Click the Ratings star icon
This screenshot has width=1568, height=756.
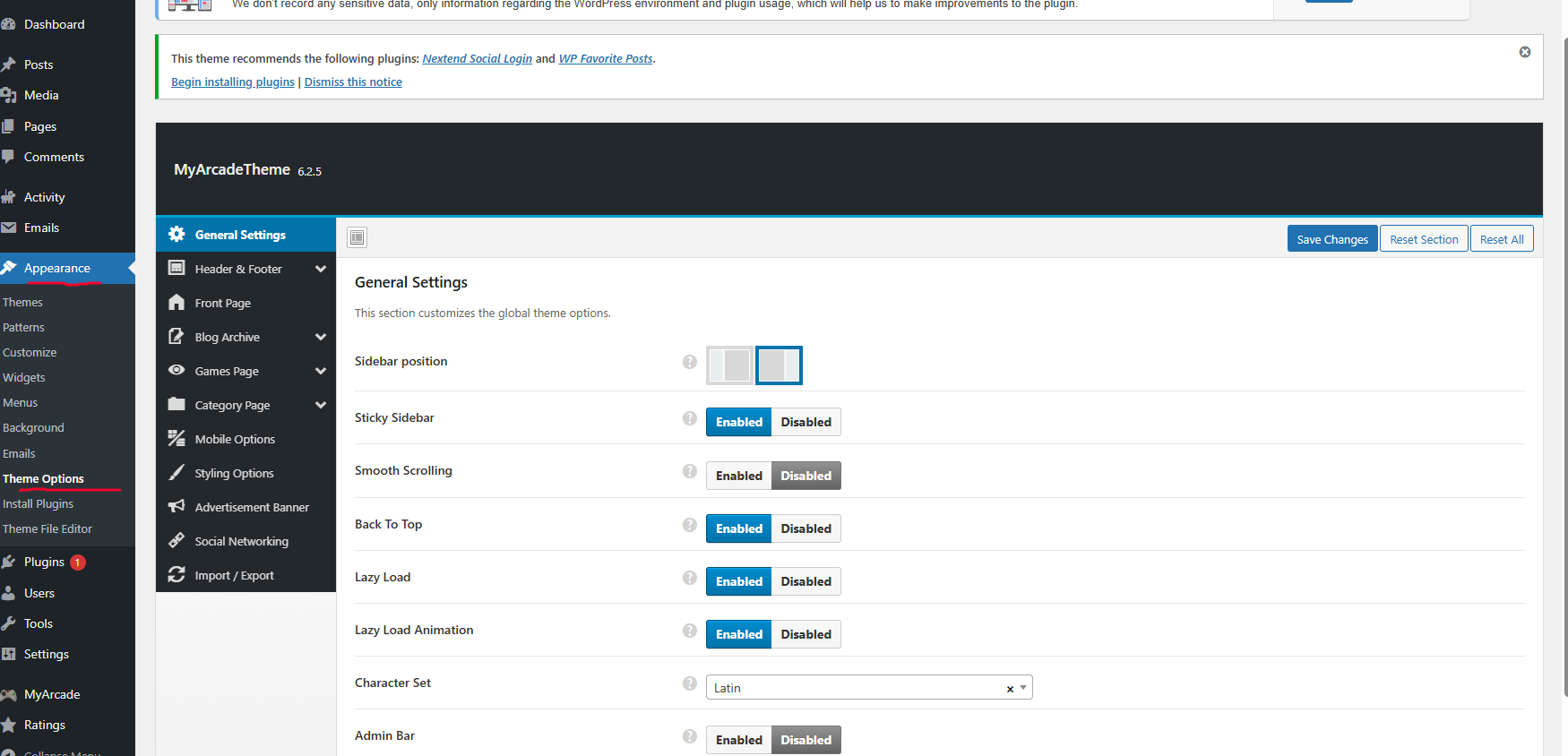(9, 725)
